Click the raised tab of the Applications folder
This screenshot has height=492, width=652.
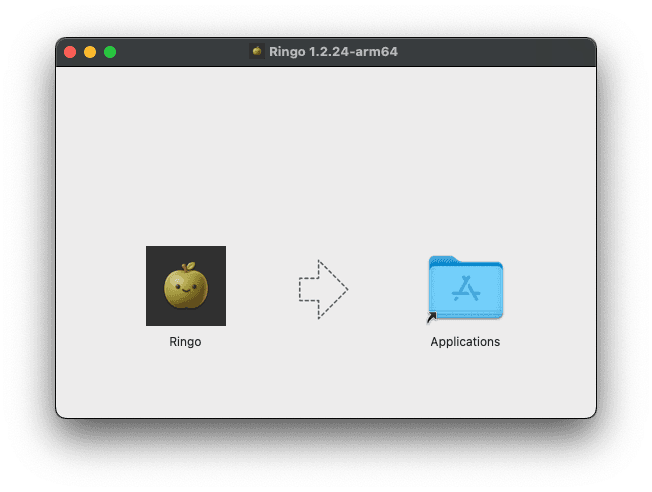click(x=443, y=260)
